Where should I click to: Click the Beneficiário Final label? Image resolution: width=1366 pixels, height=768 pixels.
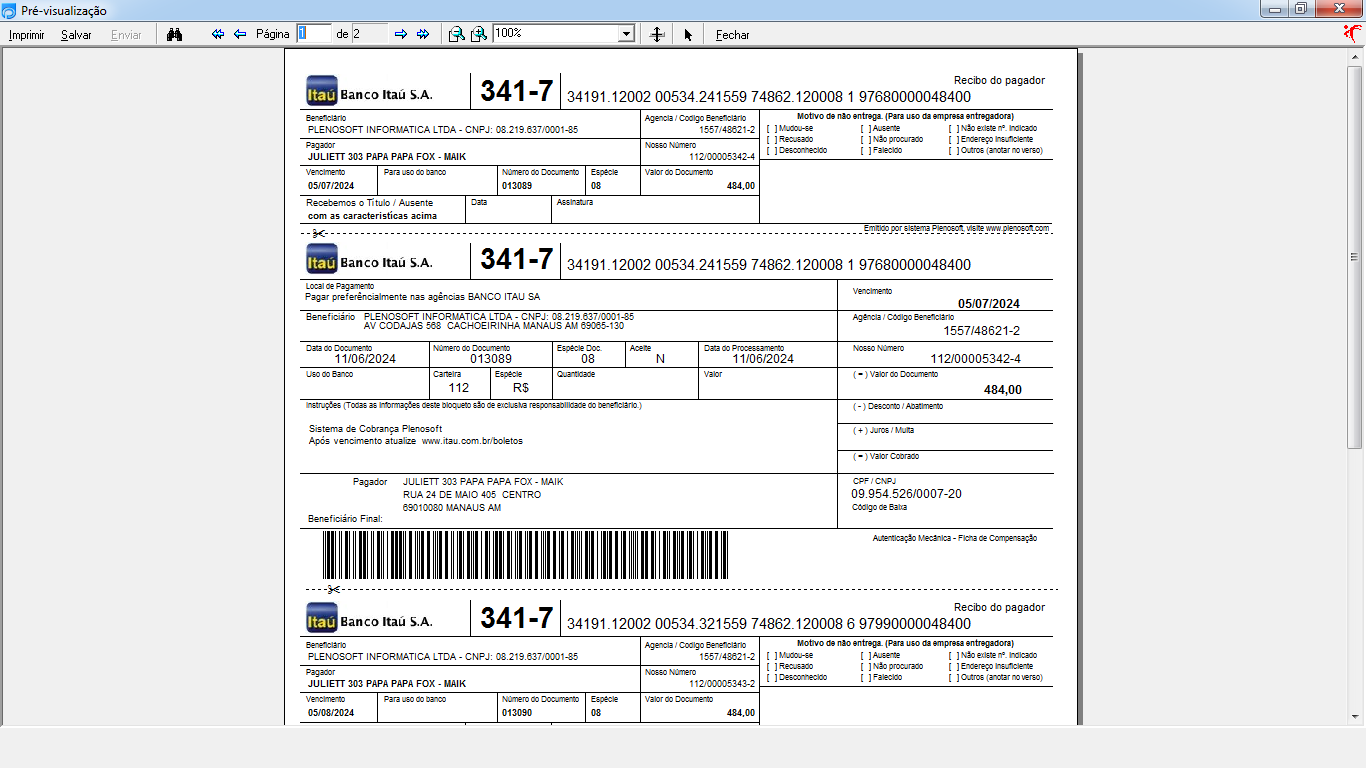345,519
